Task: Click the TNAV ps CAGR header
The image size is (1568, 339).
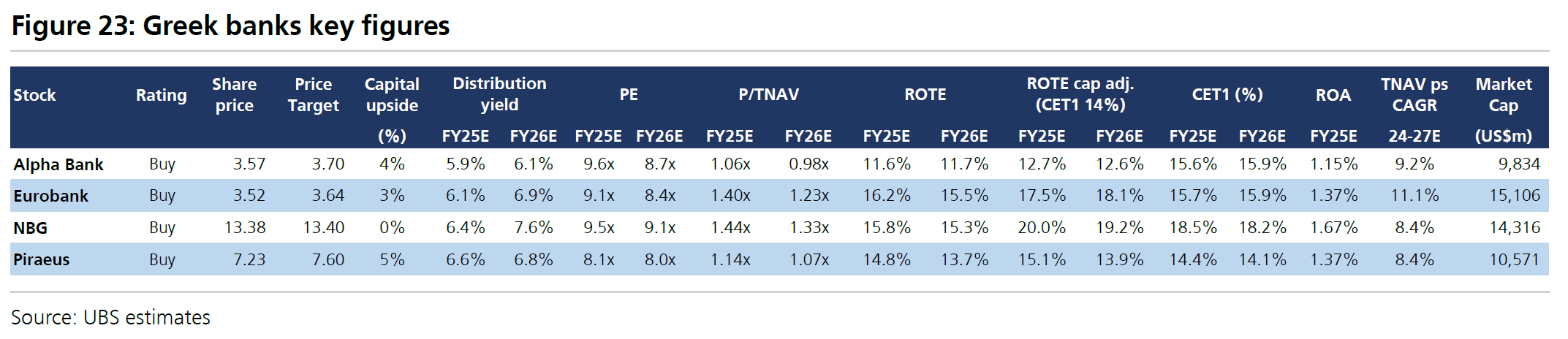Action: click(x=1414, y=95)
